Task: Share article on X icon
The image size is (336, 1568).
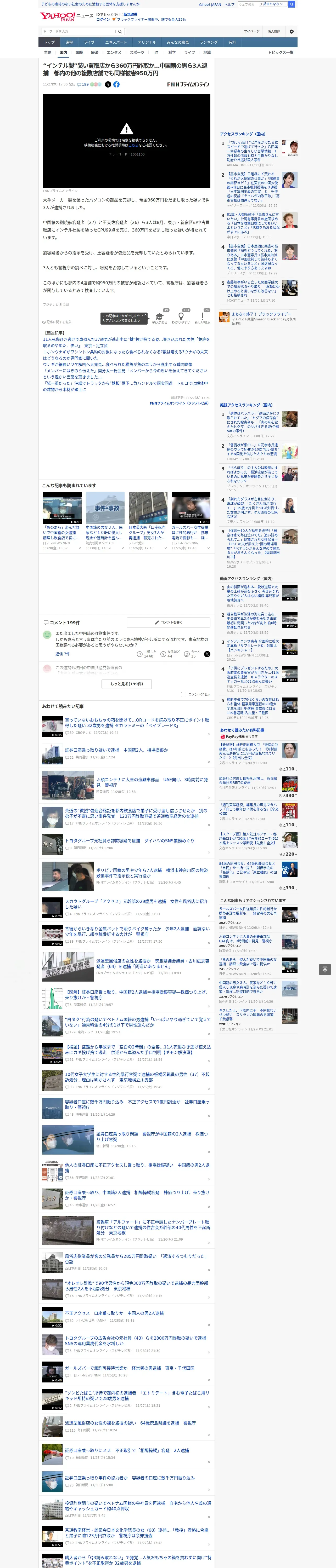Action: click(108, 85)
